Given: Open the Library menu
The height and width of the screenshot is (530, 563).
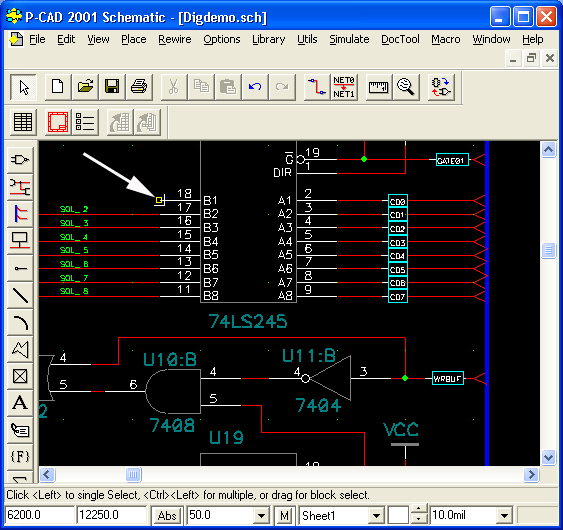Looking at the screenshot, I should [x=269, y=39].
